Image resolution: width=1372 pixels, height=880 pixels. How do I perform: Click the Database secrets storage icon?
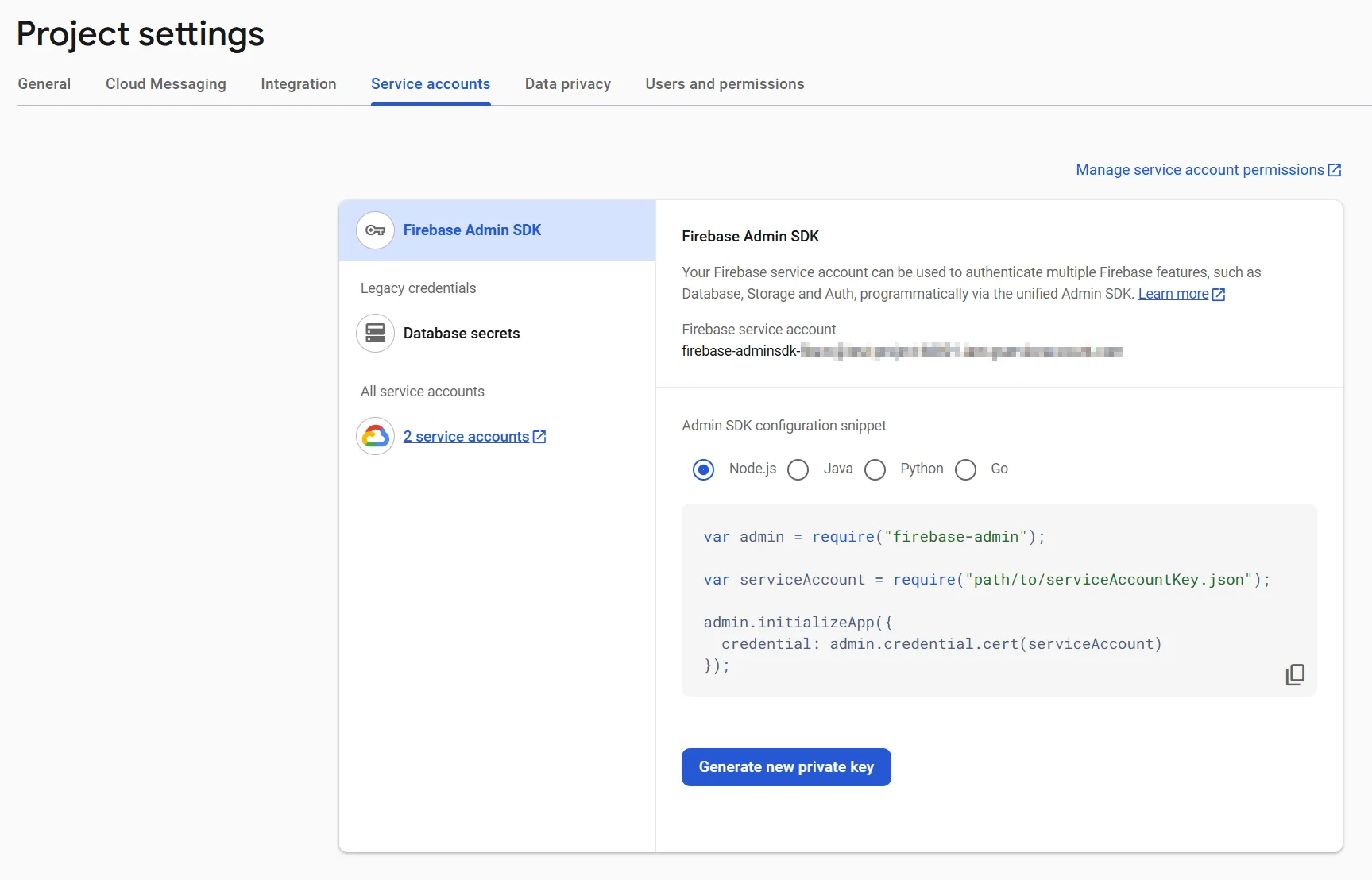point(375,334)
